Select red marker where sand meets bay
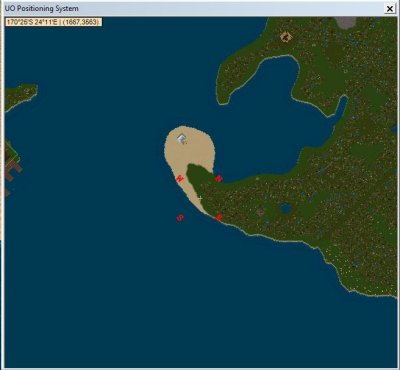 219,179
